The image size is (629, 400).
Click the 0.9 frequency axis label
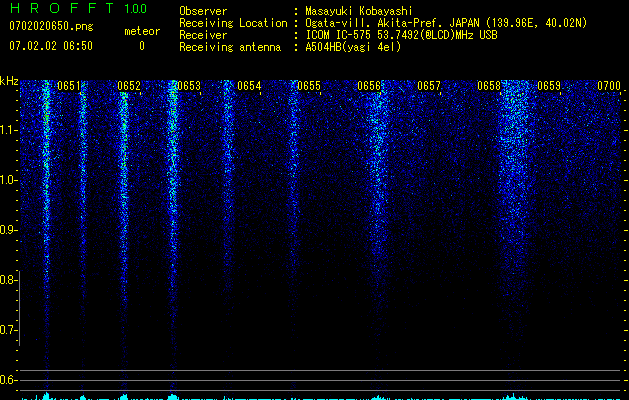[7, 230]
